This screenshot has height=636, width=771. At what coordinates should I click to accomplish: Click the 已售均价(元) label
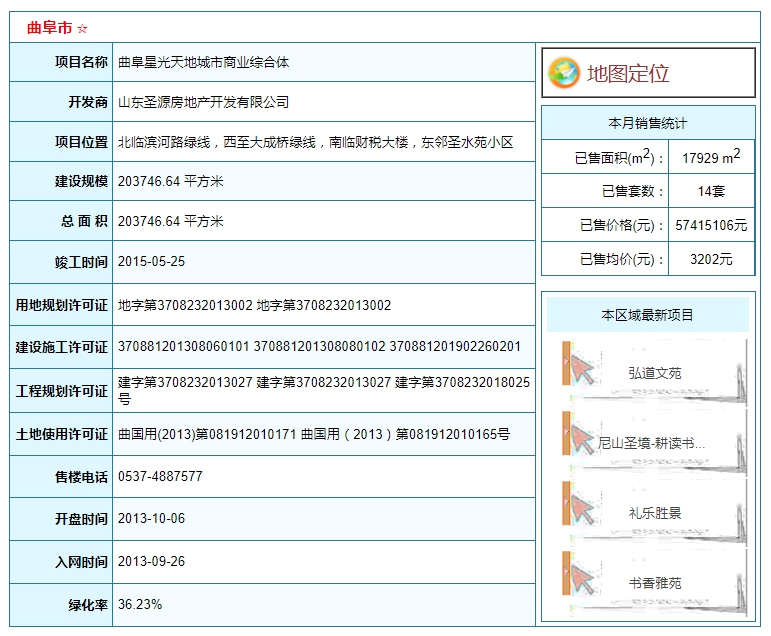(x=622, y=259)
